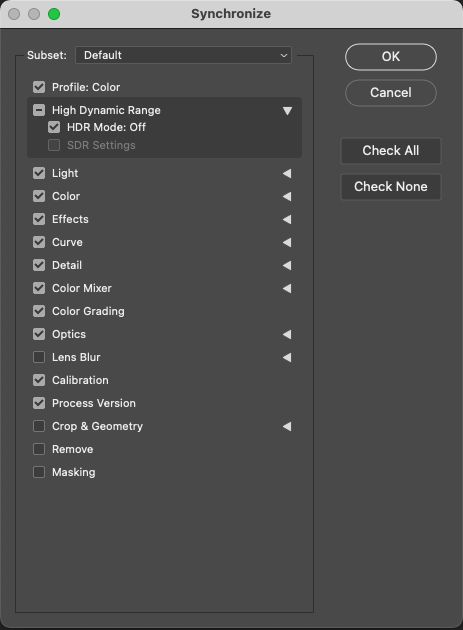Expand the Crop & Geometry arrow
Viewport: 463px width, 630px height.
(x=287, y=427)
